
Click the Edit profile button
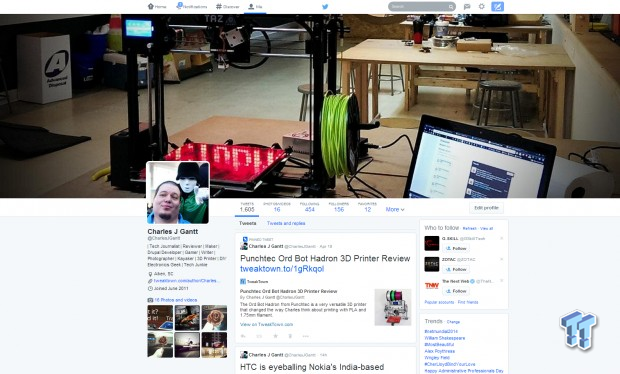486,208
